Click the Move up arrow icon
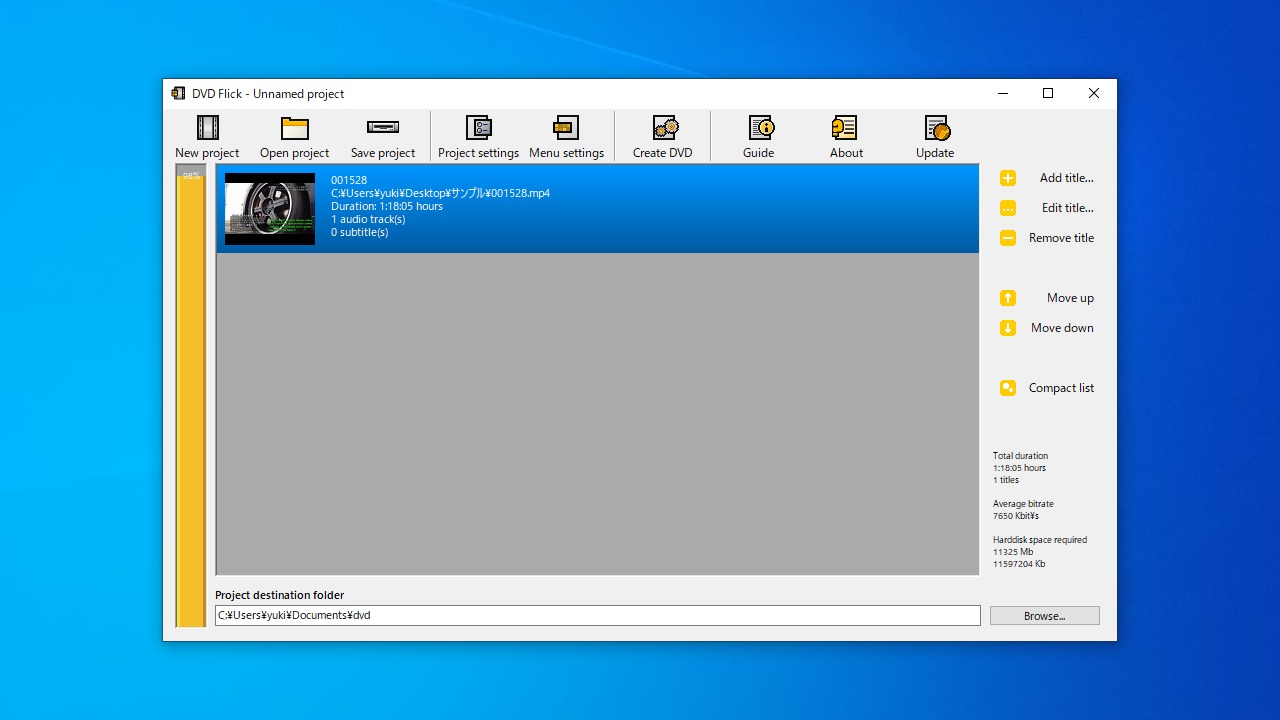Image resolution: width=1280 pixels, height=720 pixels. point(1008,298)
